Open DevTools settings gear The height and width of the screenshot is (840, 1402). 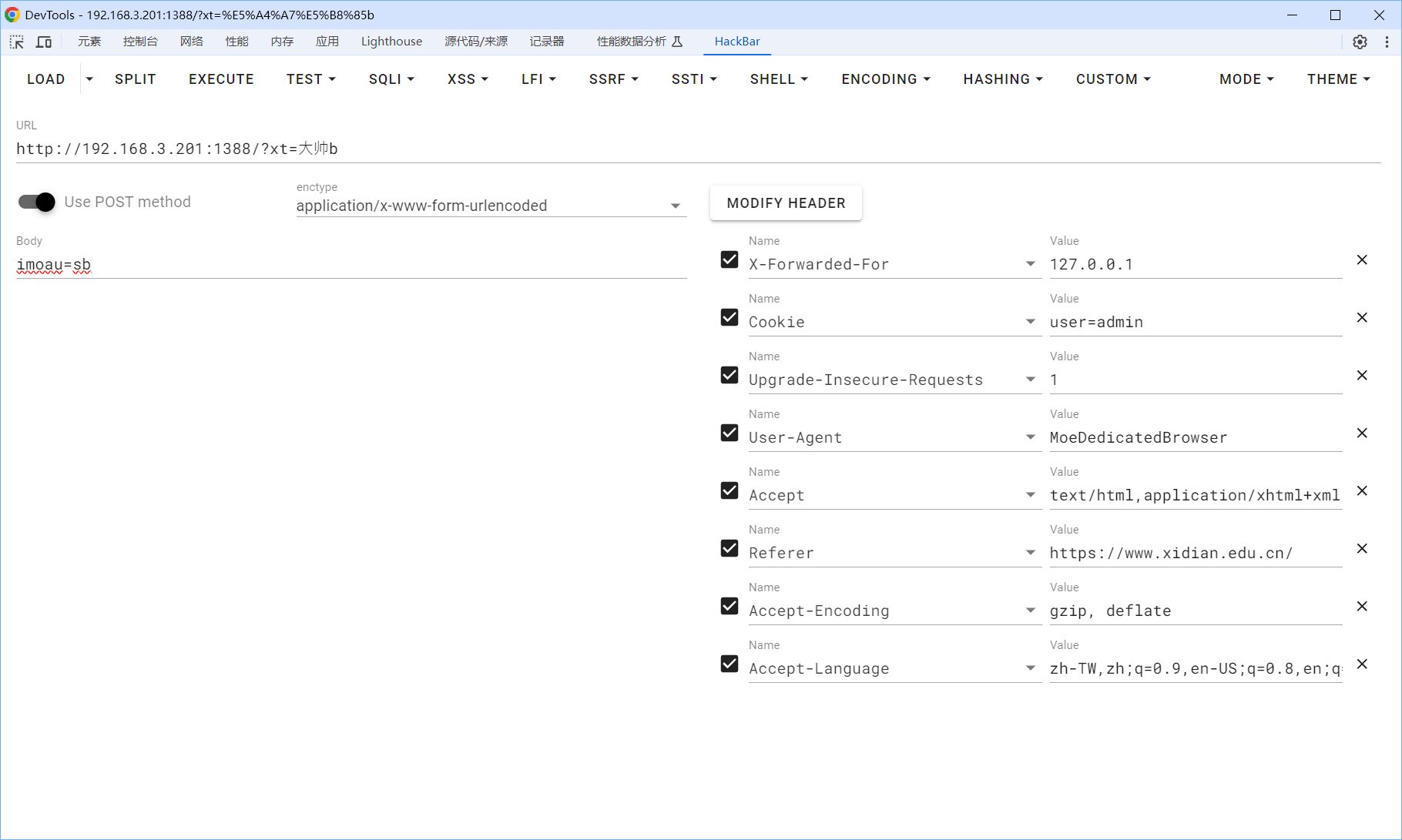1360,42
